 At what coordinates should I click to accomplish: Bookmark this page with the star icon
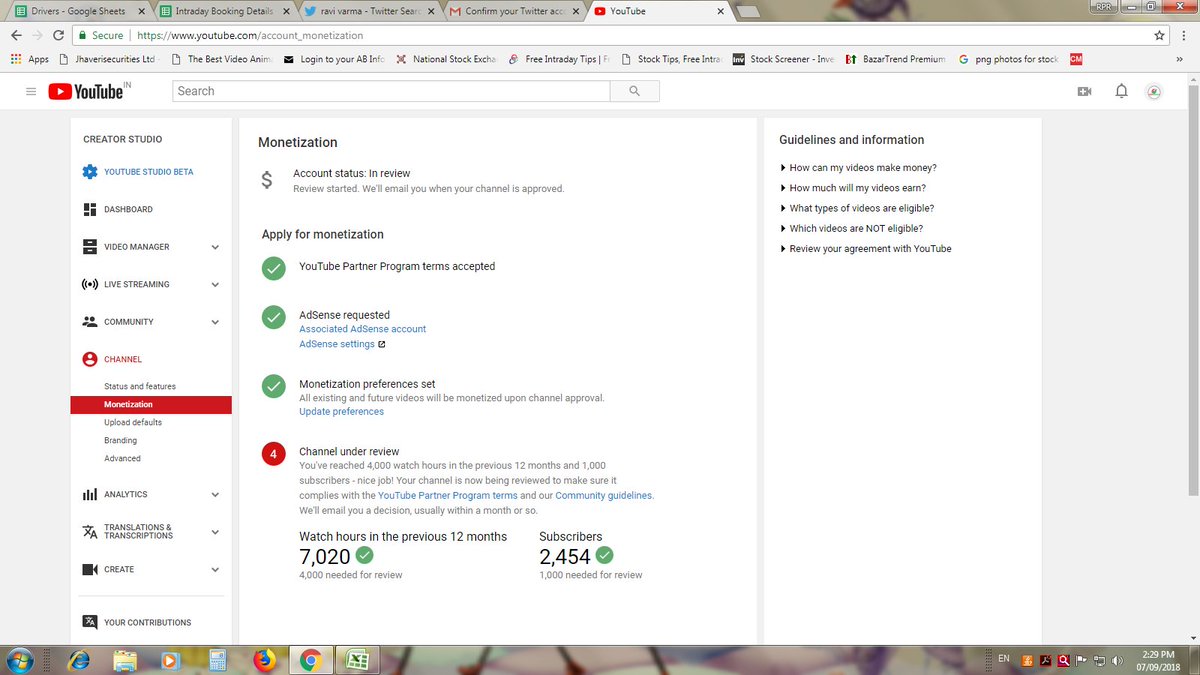pyautogui.click(x=1159, y=35)
